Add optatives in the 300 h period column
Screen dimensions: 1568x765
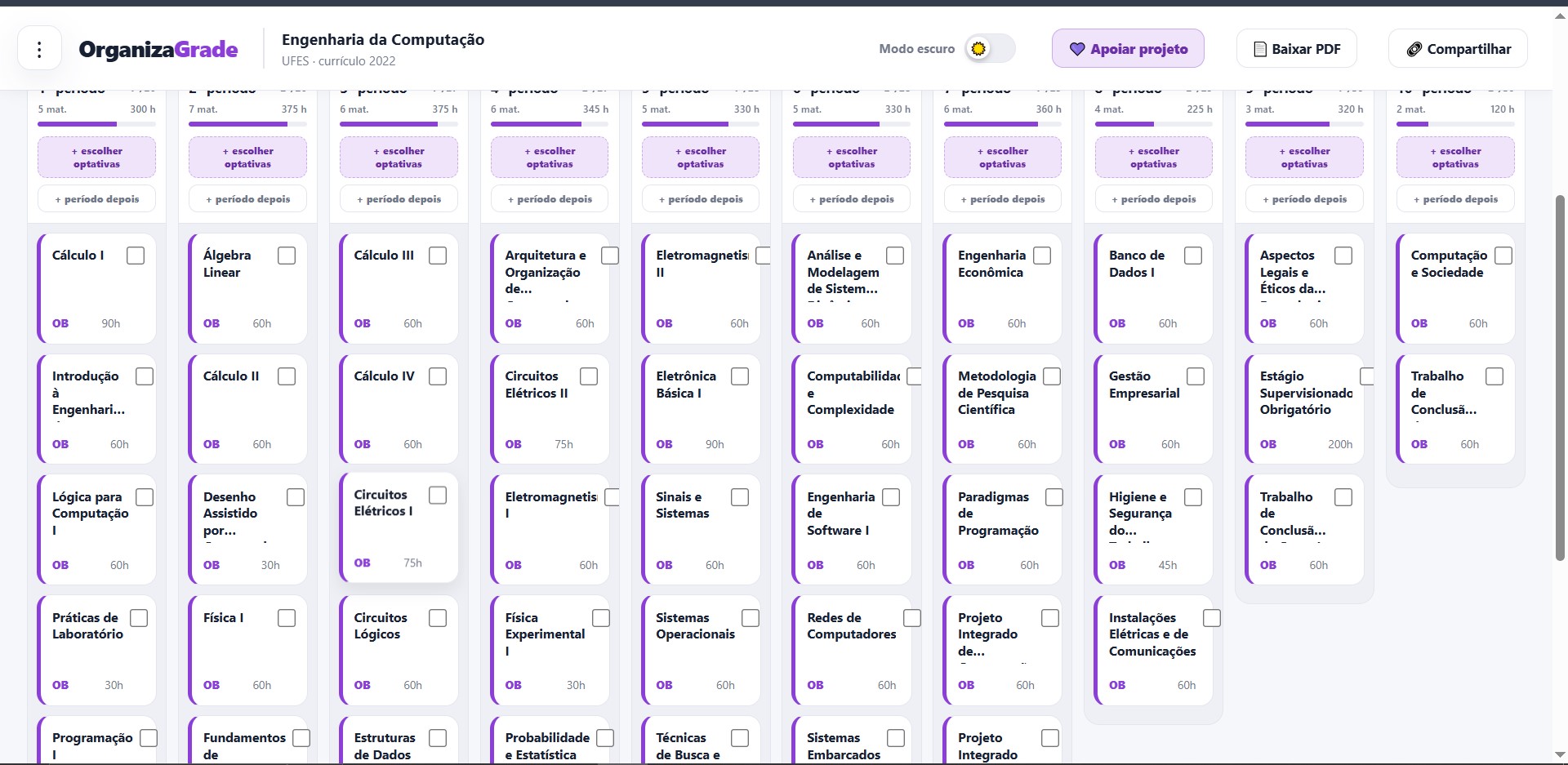[x=96, y=158]
